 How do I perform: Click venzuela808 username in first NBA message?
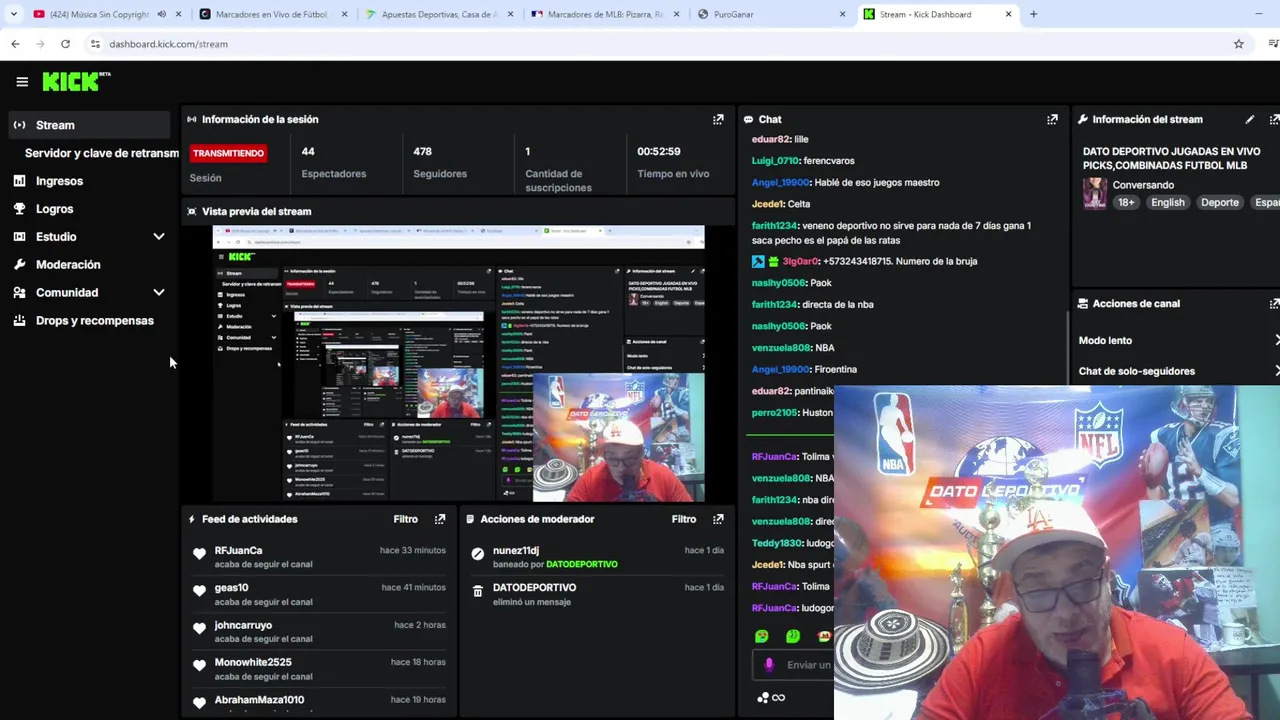pyautogui.click(x=781, y=348)
